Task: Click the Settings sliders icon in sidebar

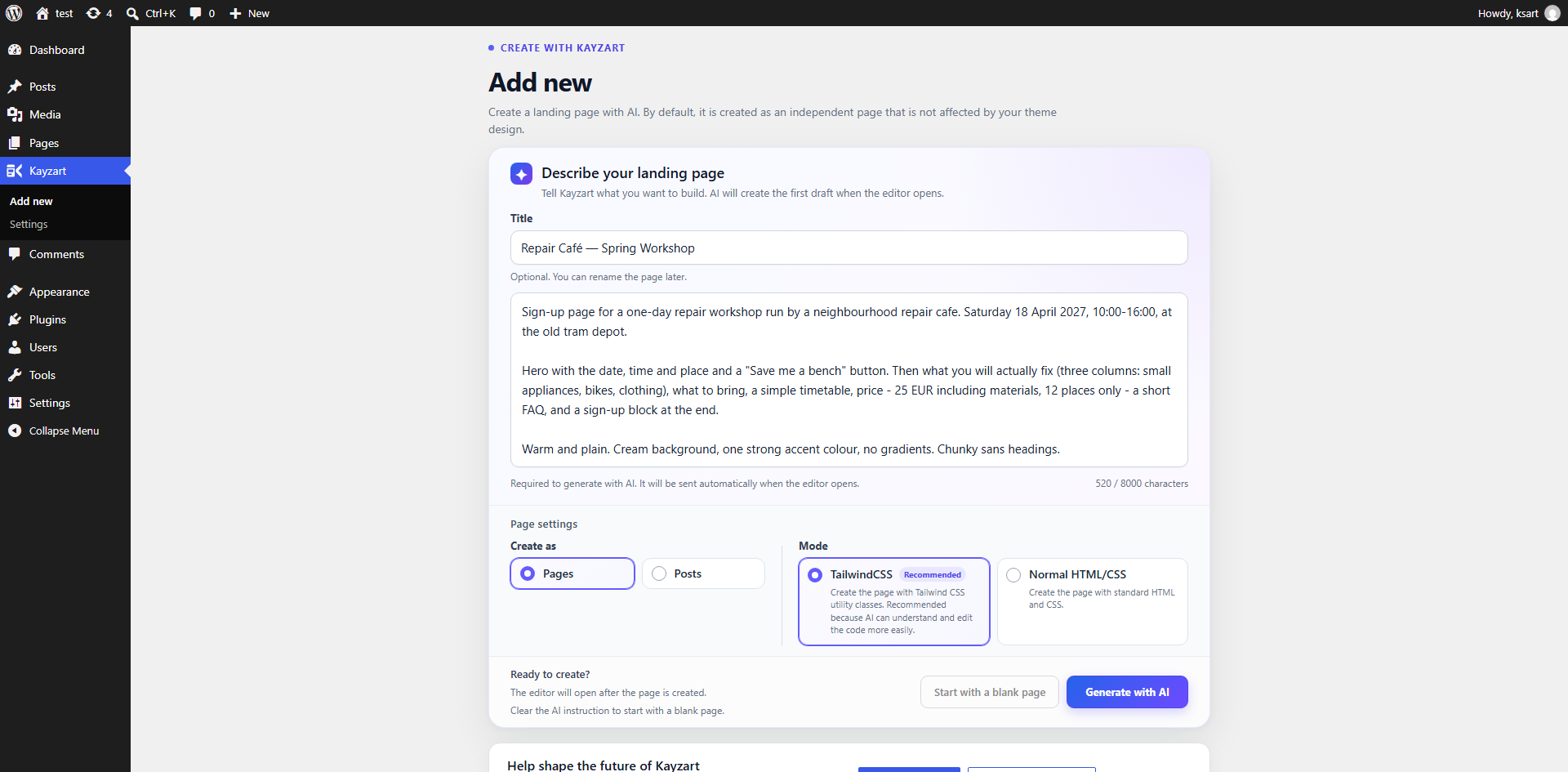Action: click(15, 403)
